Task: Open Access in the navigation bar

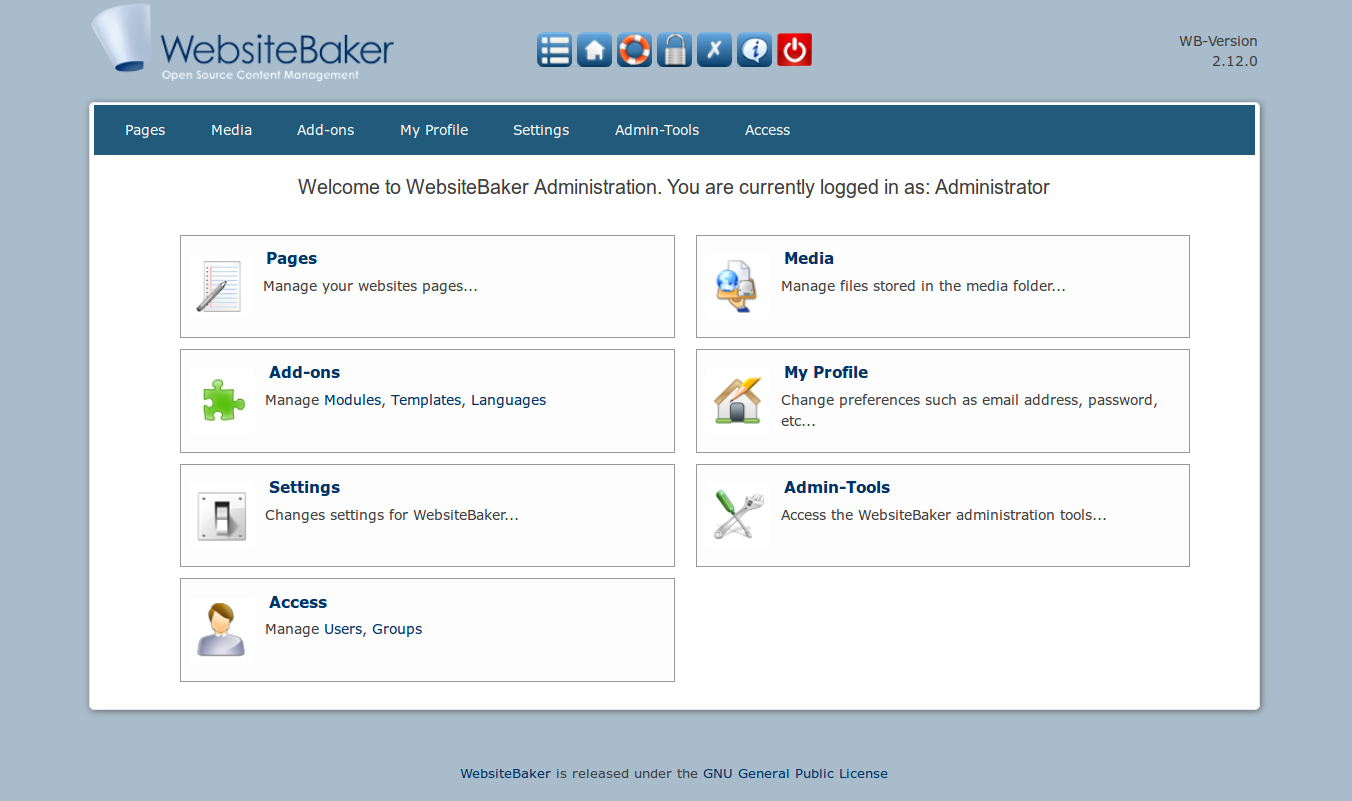Action: click(768, 130)
